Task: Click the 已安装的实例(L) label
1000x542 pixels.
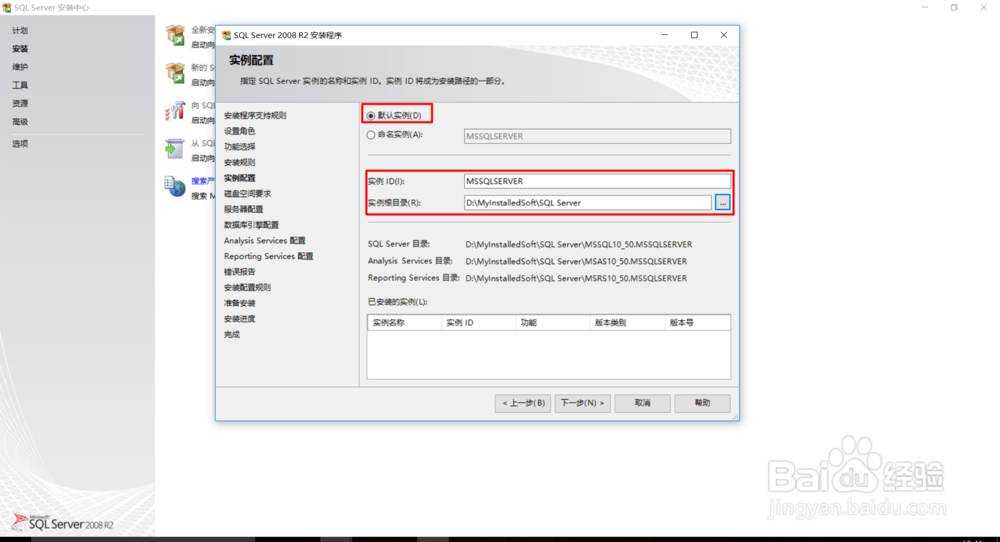Action: coord(397,302)
